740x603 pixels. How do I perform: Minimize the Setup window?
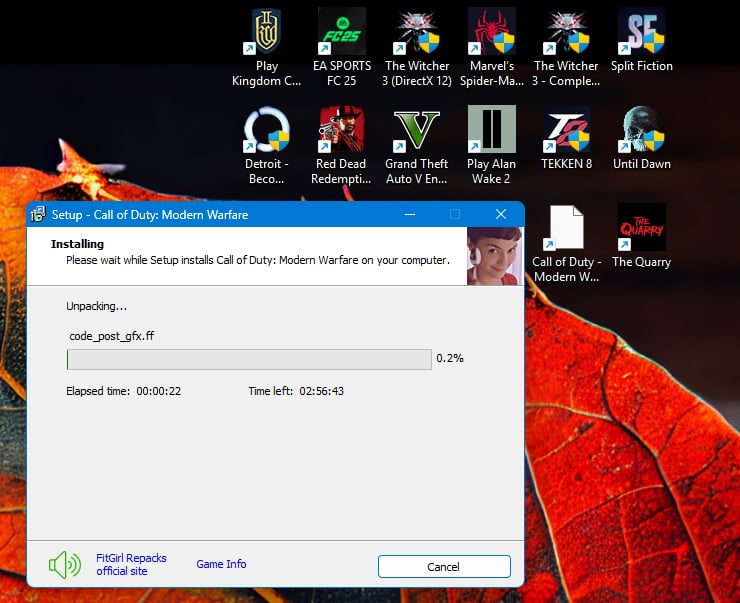pos(410,214)
